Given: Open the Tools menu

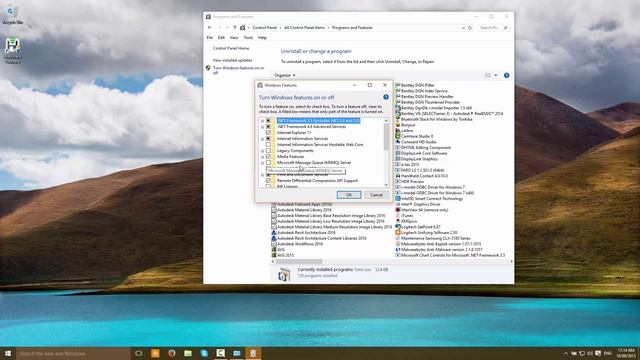Looking at the screenshot, I should (248, 38).
